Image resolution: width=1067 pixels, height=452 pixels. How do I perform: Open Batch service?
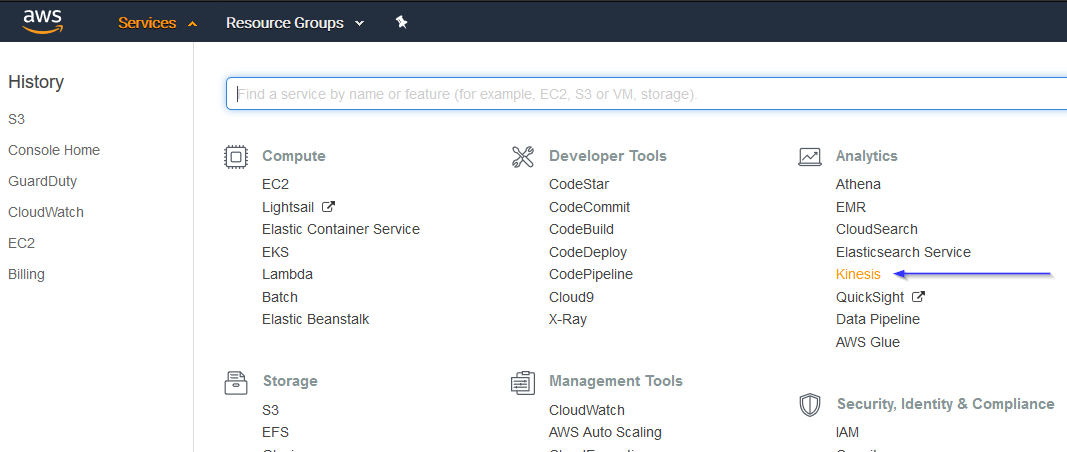tap(280, 297)
